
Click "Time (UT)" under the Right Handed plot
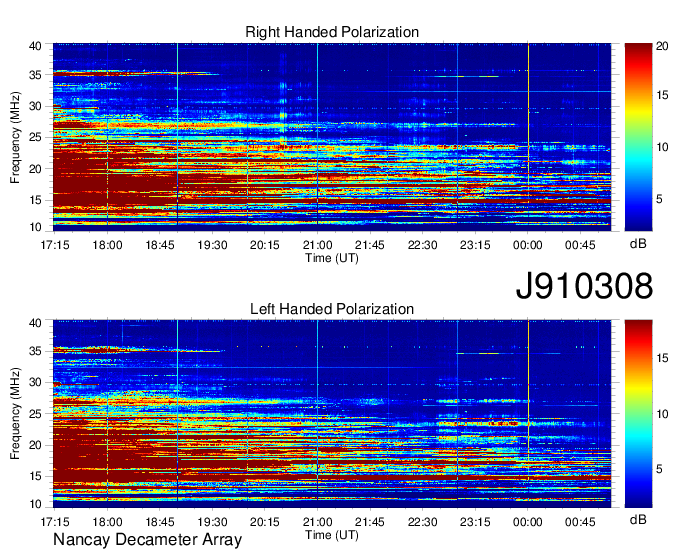332,258
